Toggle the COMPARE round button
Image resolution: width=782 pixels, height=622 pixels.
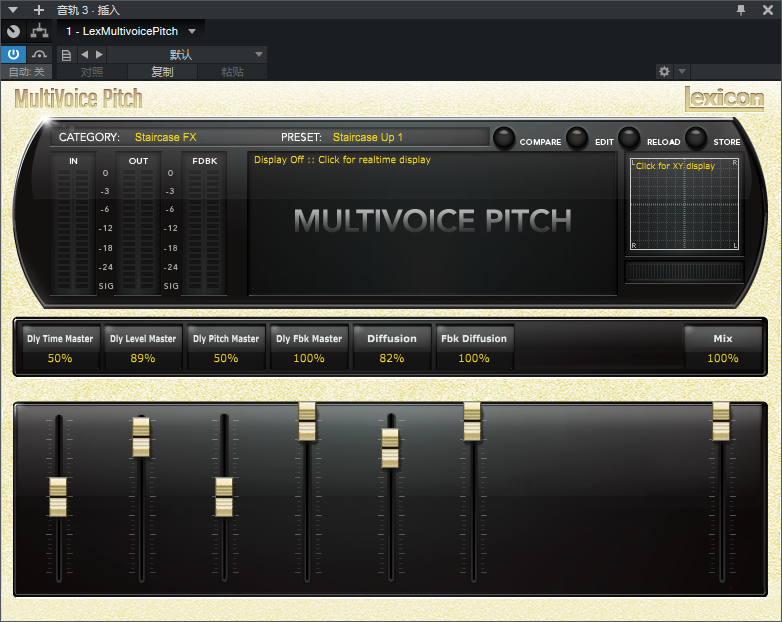(504, 138)
